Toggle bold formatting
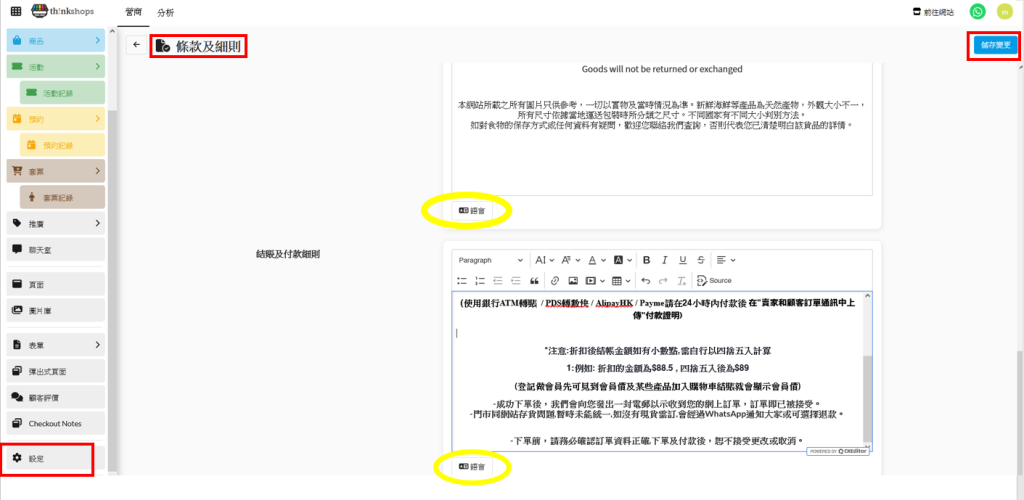The height and width of the screenshot is (500, 1024). point(646,260)
